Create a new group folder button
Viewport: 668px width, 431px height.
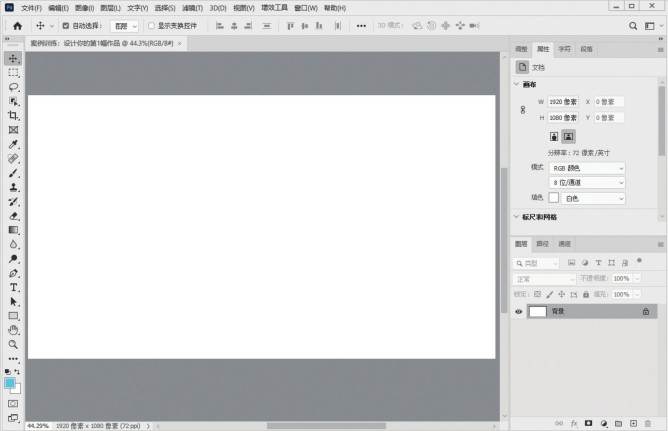click(x=618, y=423)
